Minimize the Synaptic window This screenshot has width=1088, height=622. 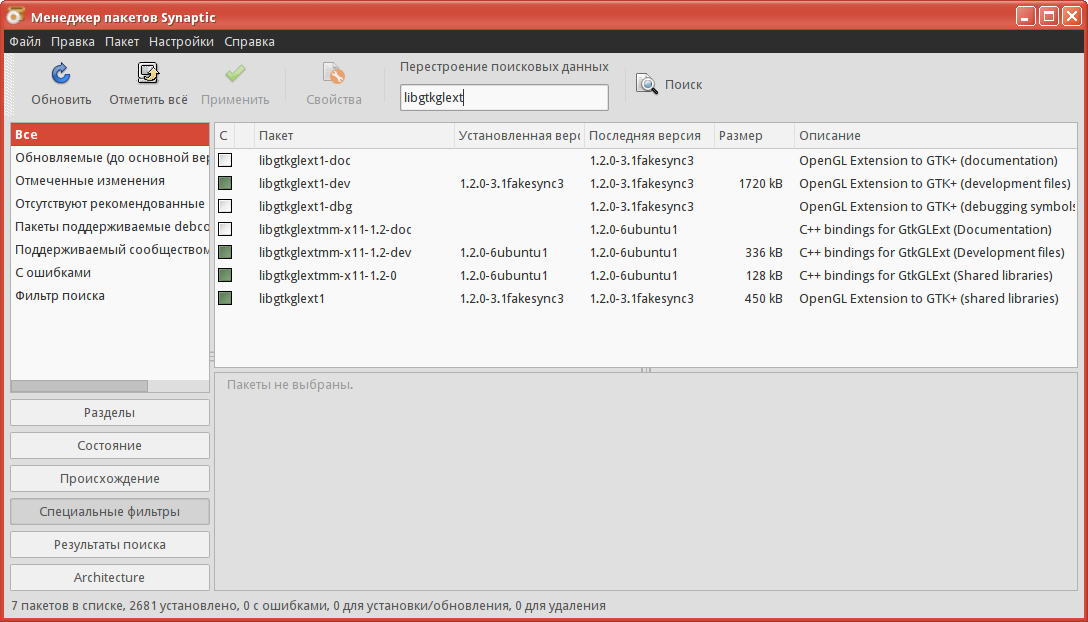click(1026, 16)
